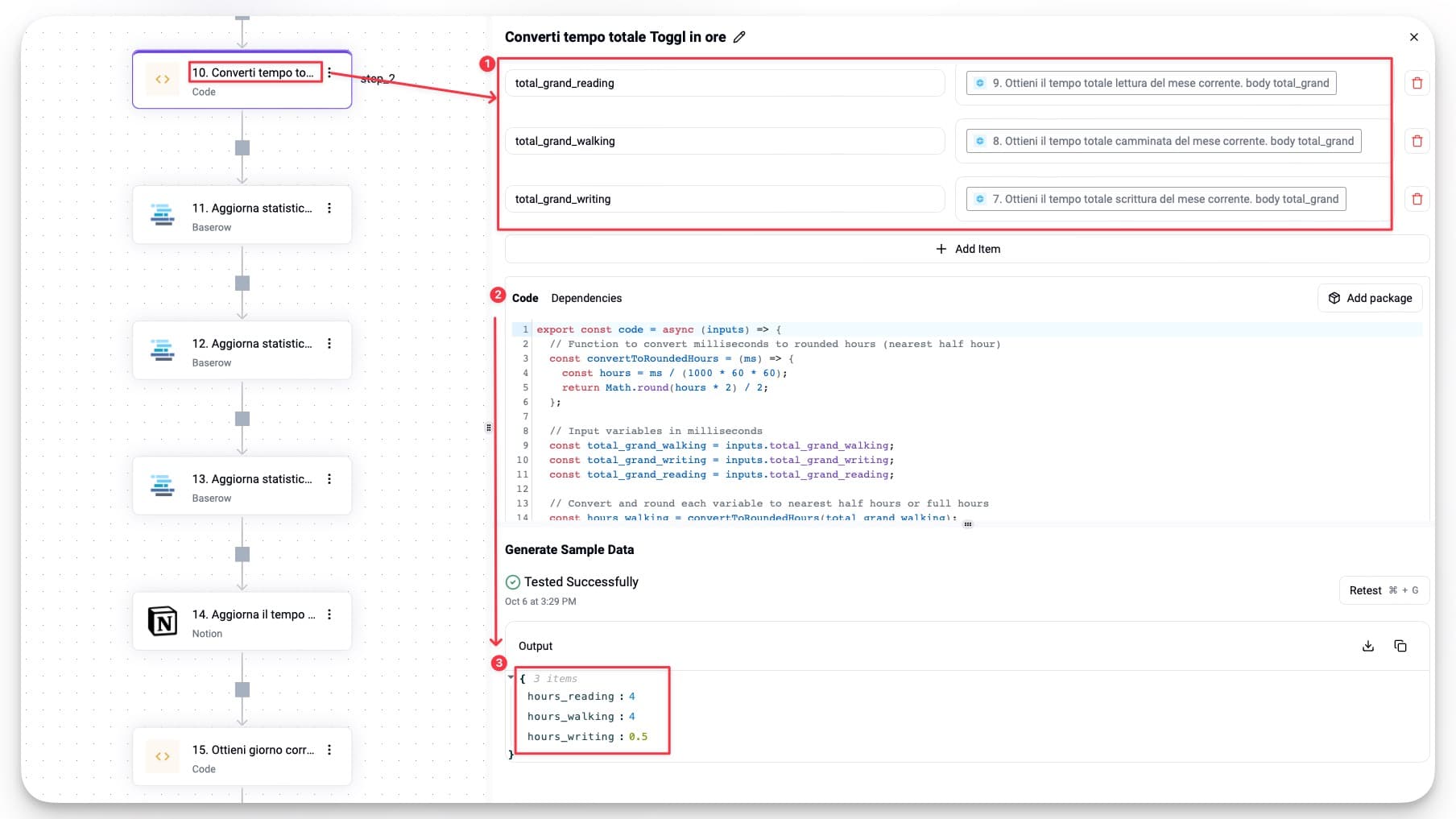This screenshot has width=1456, height=819.
Task: Click the step 8 camminata body total_grand value chip
Action: click(x=1164, y=141)
